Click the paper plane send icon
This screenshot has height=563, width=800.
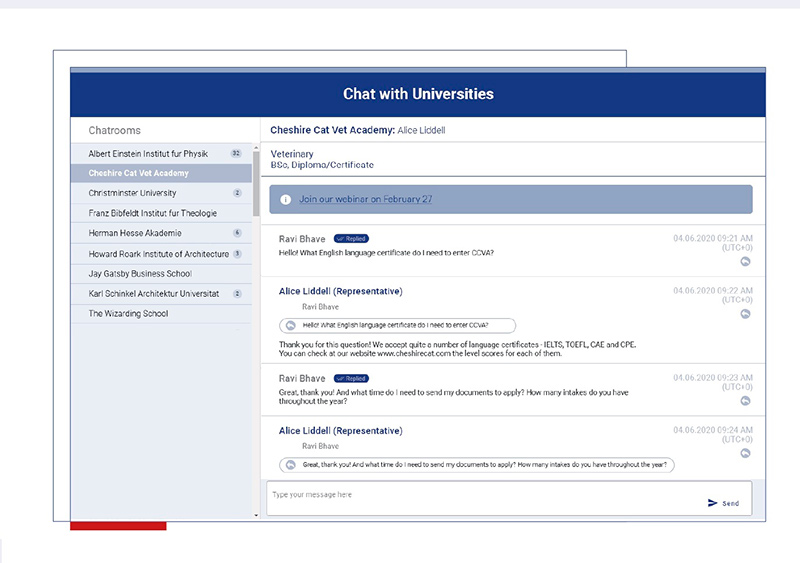(713, 503)
